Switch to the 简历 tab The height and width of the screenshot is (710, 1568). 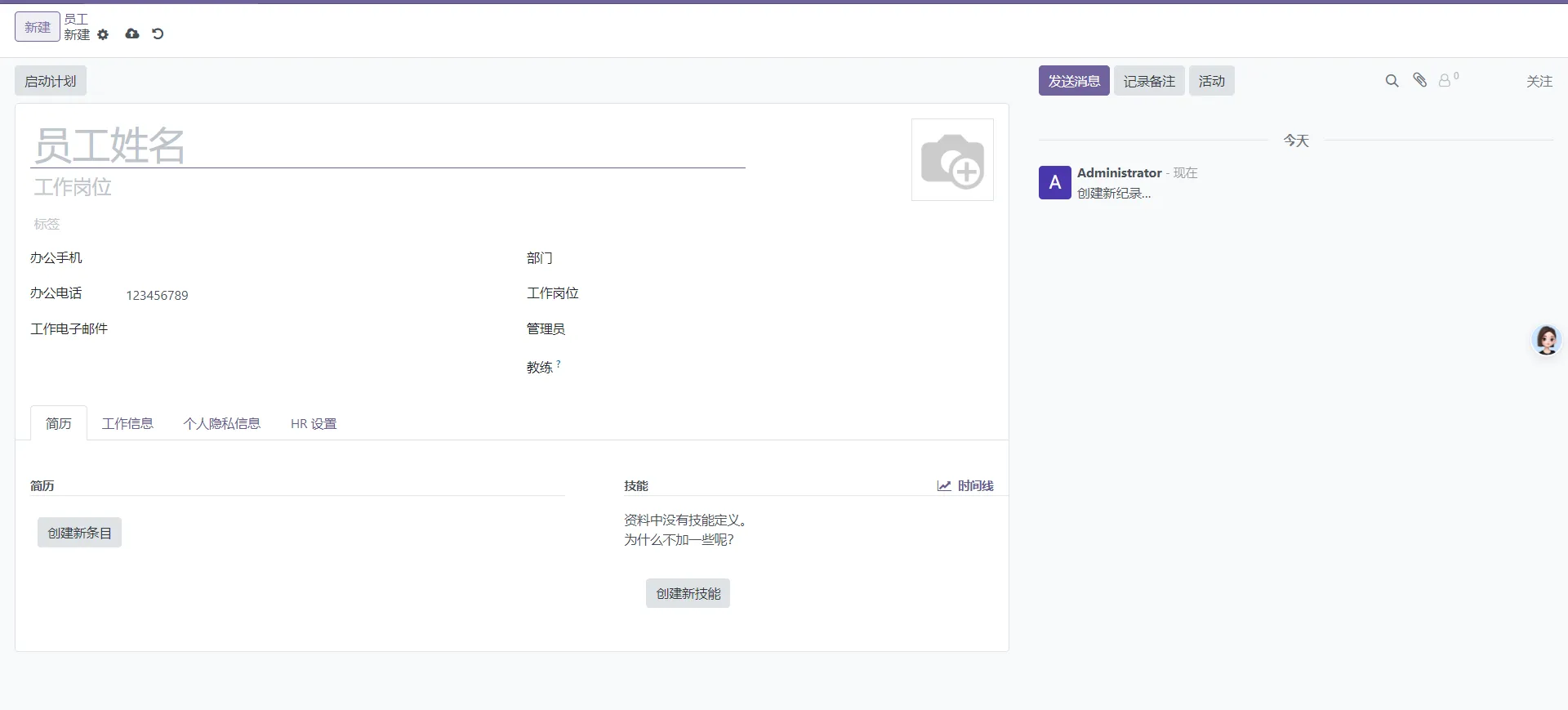pyautogui.click(x=59, y=423)
